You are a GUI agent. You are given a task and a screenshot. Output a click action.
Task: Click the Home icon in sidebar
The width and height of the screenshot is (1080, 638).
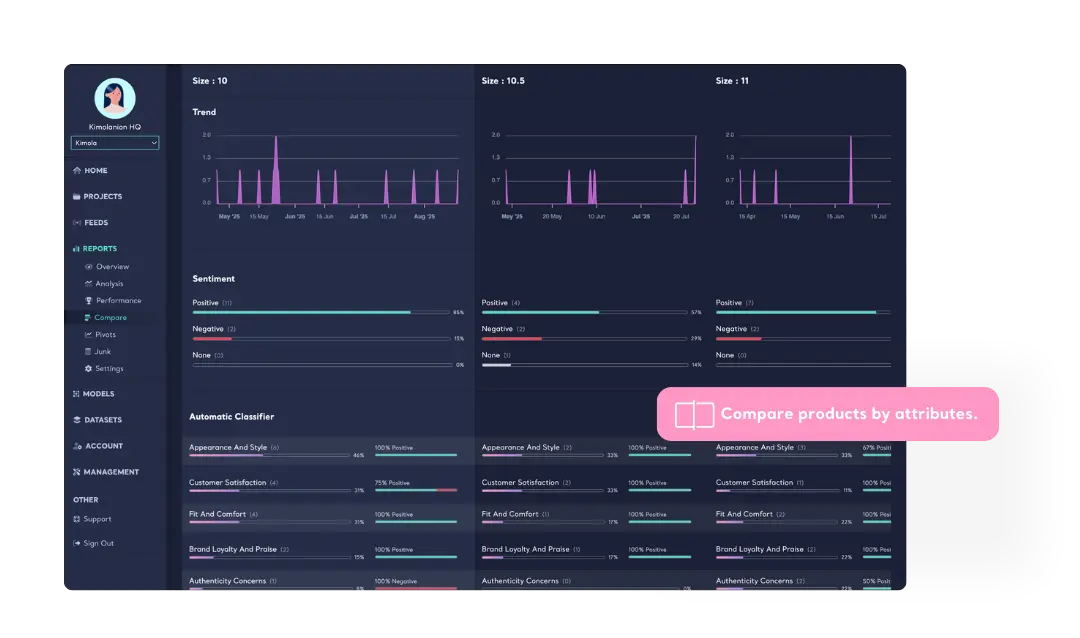(77, 171)
